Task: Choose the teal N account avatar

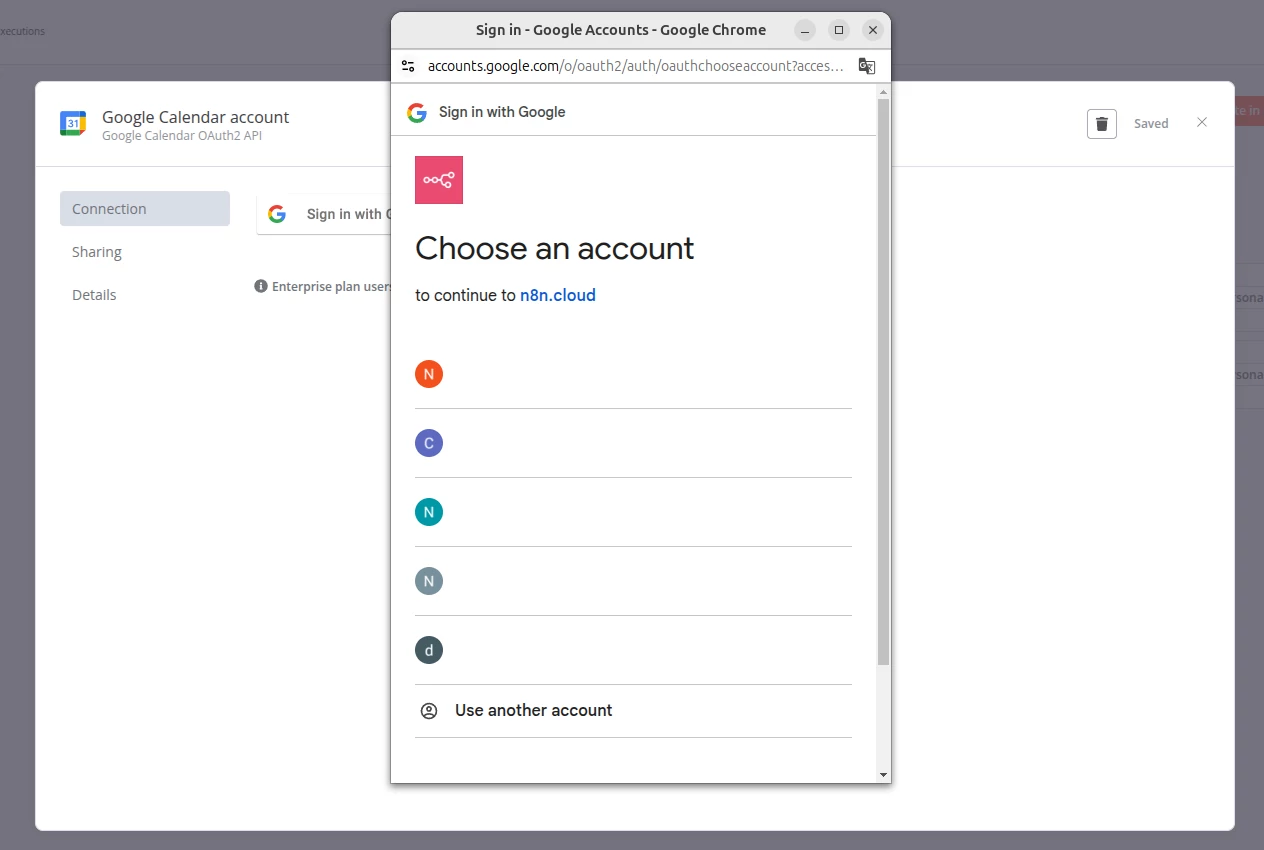Action: tap(429, 512)
